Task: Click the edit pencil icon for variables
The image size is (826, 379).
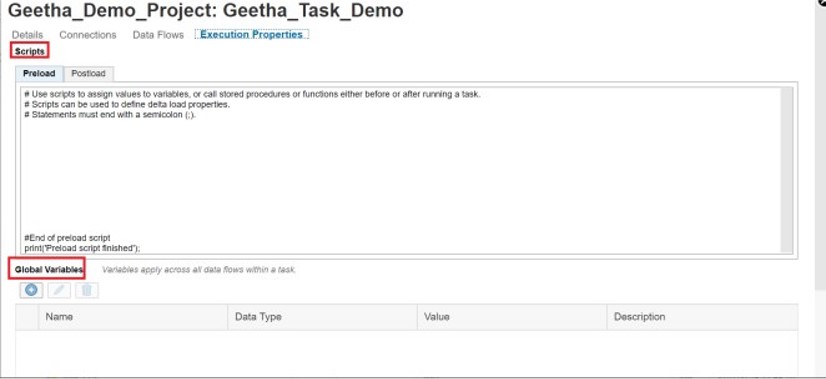Action: pyautogui.click(x=59, y=290)
